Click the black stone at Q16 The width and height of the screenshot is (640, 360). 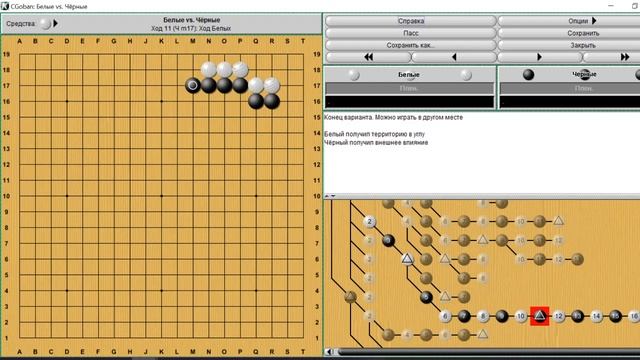coord(256,101)
